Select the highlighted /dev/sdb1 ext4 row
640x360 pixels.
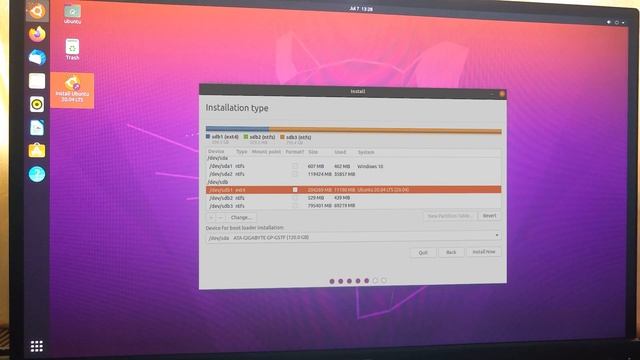coord(353,190)
